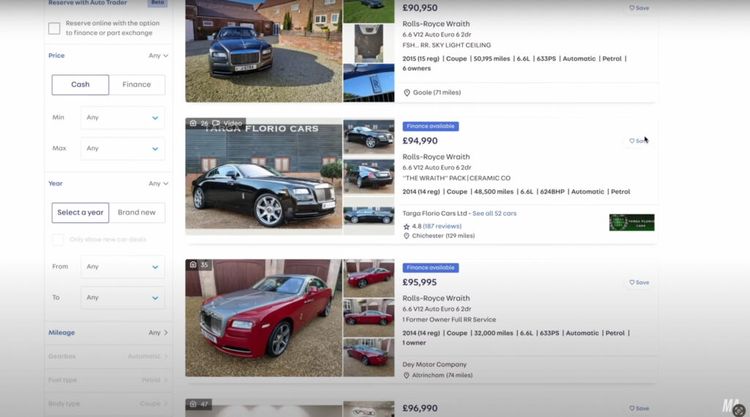
Task: Open the 187 reviews link
Action: click(x=442, y=226)
